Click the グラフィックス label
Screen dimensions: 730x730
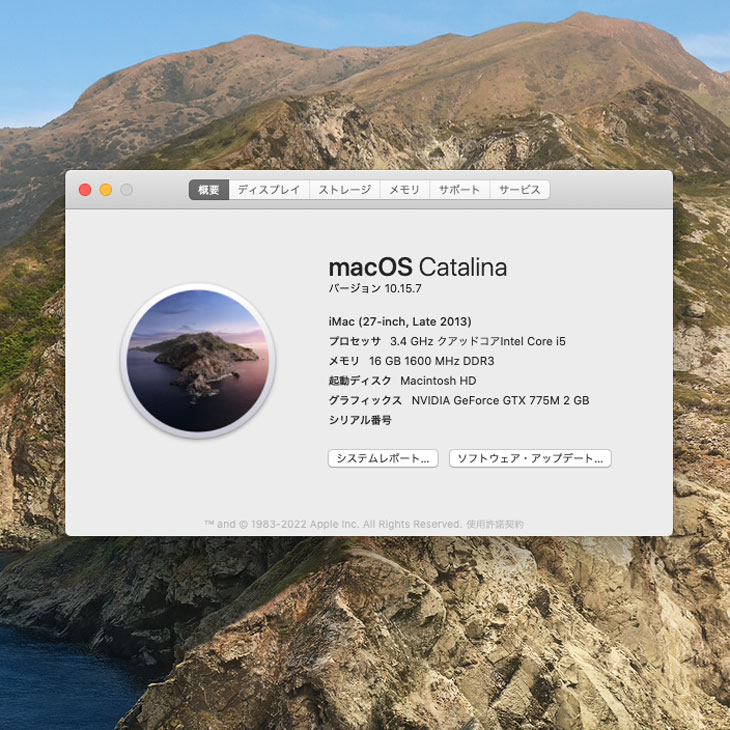[365, 400]
